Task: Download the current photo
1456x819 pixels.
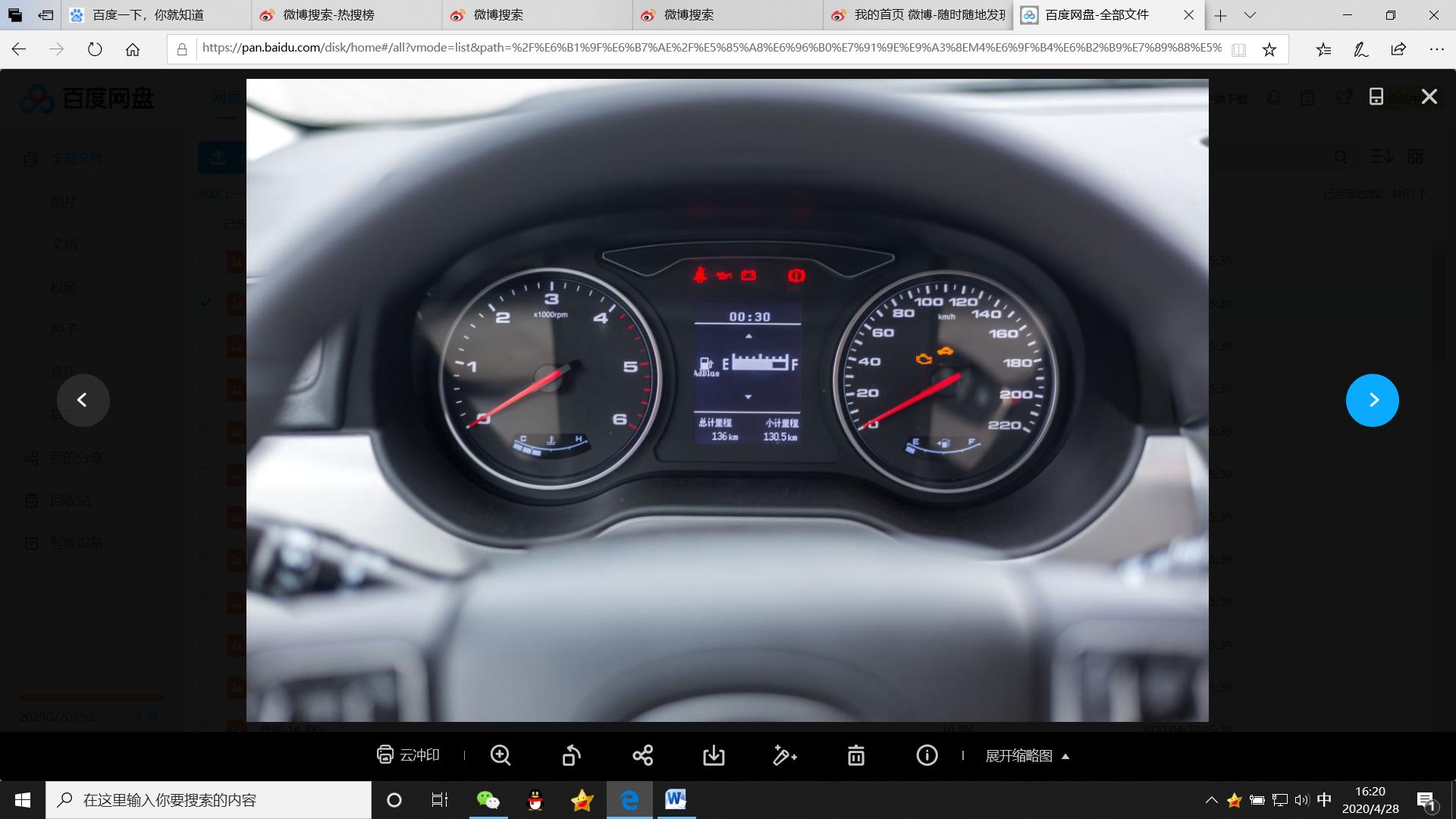Action: 714,755
